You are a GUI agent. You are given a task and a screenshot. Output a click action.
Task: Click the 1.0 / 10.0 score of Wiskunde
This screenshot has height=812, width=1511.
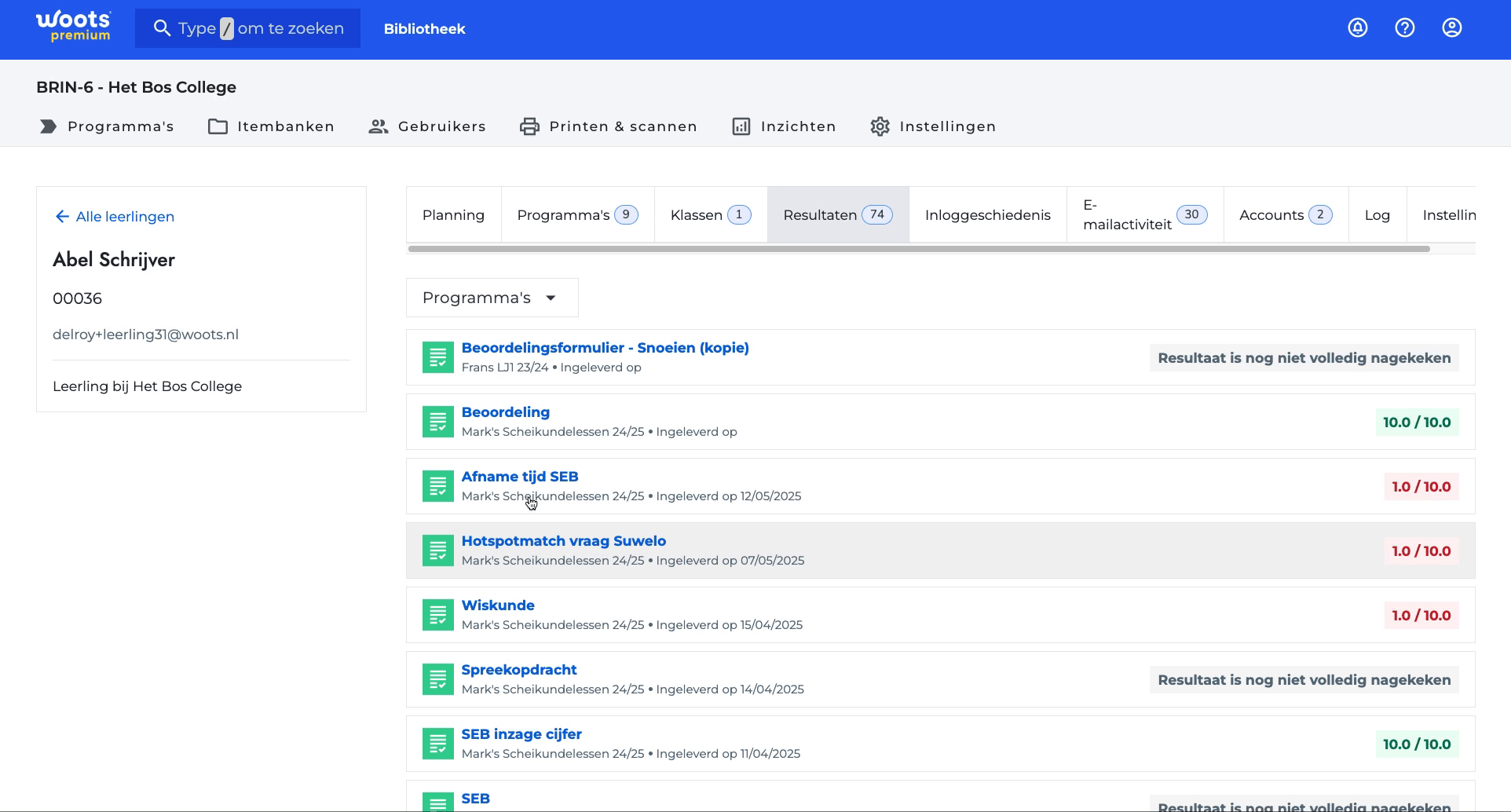point(1421,616)
